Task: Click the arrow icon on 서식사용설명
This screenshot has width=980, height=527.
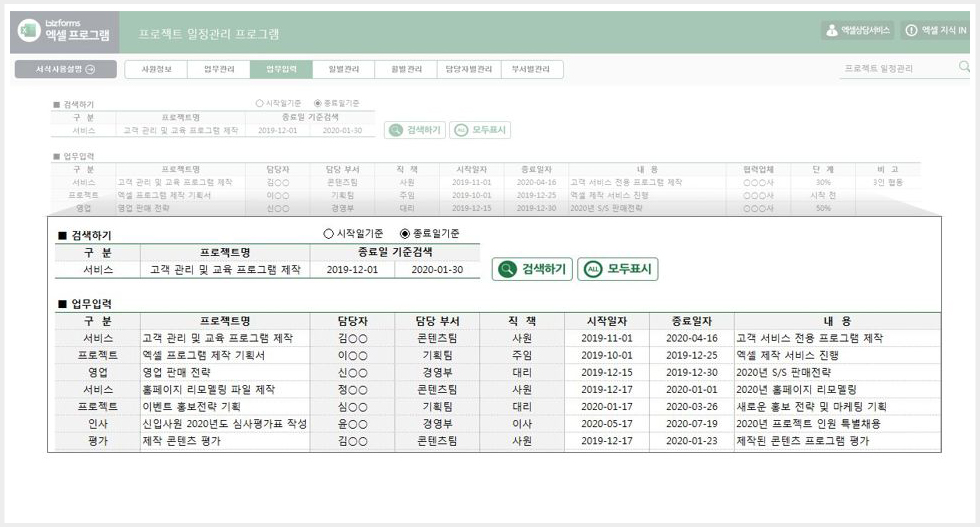Action: [x=90, y=69]
